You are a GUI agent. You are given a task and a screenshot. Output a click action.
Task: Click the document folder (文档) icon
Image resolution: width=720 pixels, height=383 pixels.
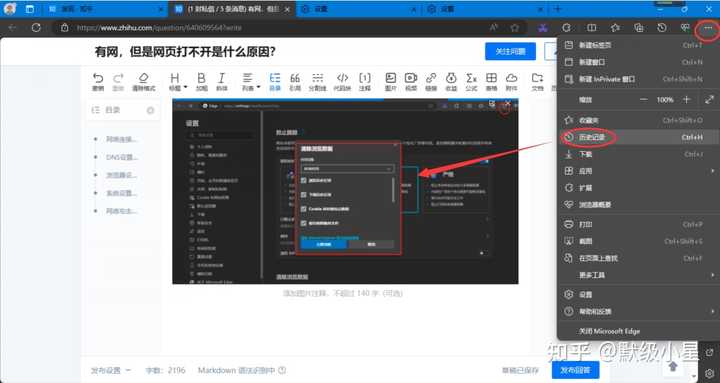click(x=537, y=82)
